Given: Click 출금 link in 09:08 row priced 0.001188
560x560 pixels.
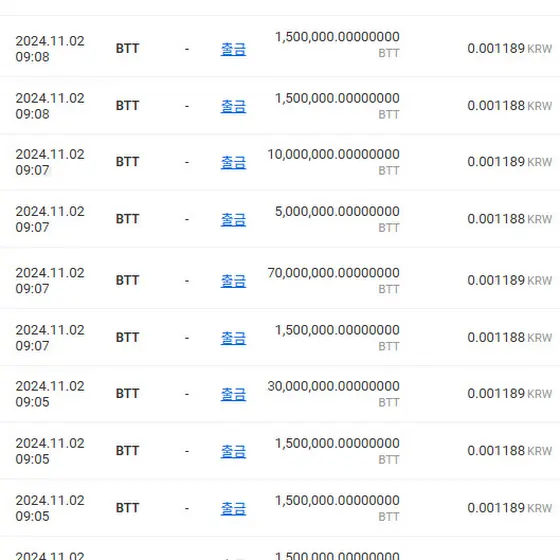Looking at the screenshot, I should 233,106.
